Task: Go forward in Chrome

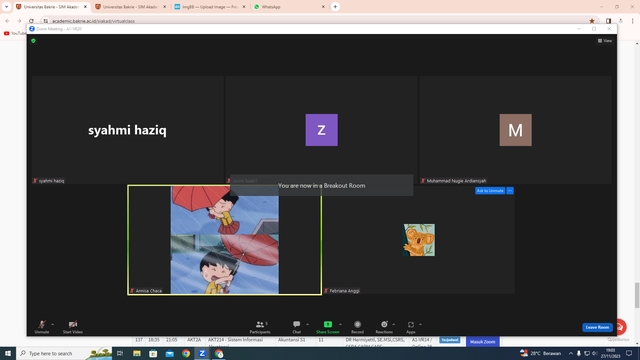Action: click(x=19, y=21)
